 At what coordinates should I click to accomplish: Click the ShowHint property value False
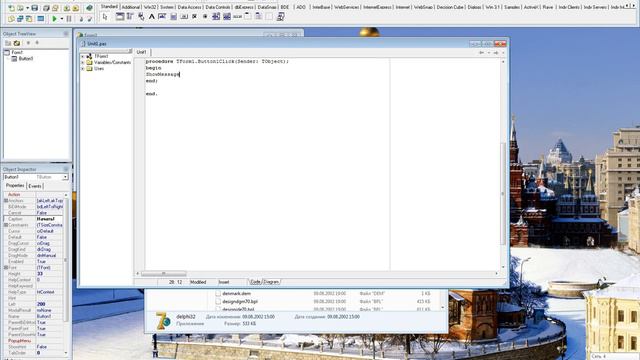point(49,347)
